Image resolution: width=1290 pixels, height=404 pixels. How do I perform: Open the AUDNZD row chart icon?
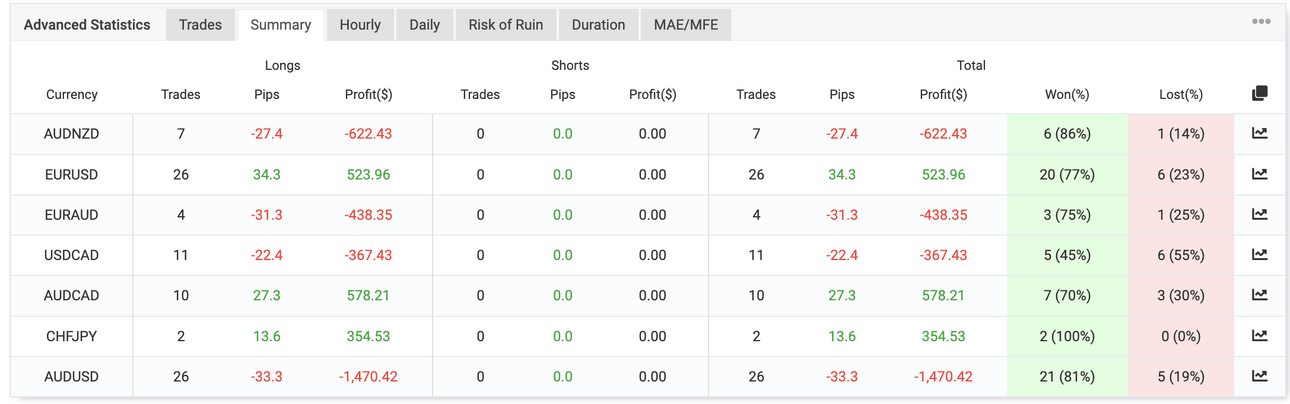pyautogui.click(x=1259, y=133)
